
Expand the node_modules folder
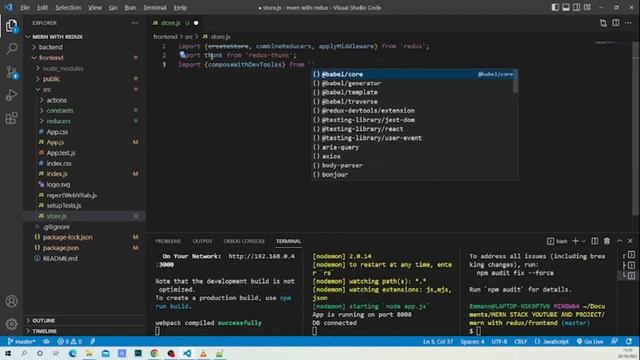63,68
